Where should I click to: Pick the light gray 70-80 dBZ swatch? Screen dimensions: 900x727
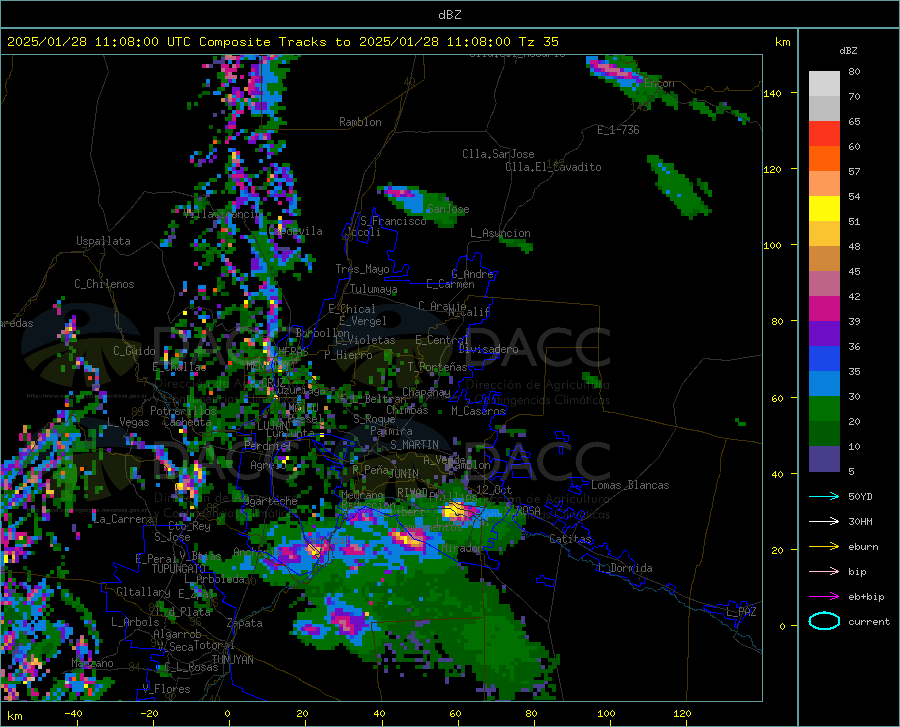tap(824, 84)
